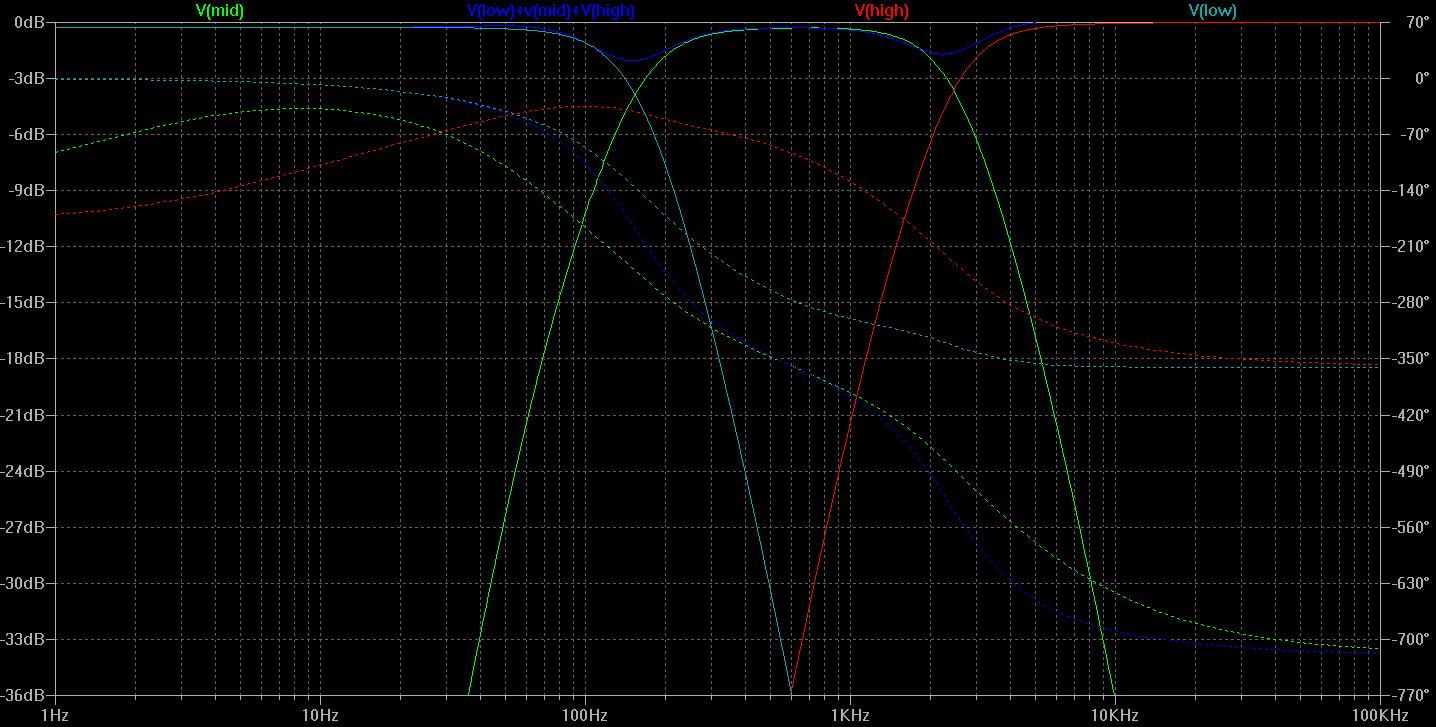
Task: Select the V(high) trace label
Action: (881, 10)
